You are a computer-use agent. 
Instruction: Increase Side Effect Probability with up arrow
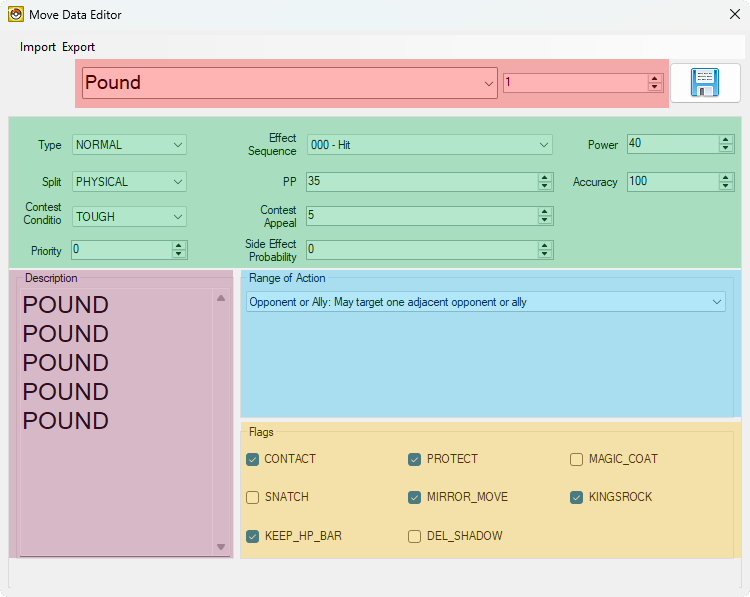coord(544,246)
